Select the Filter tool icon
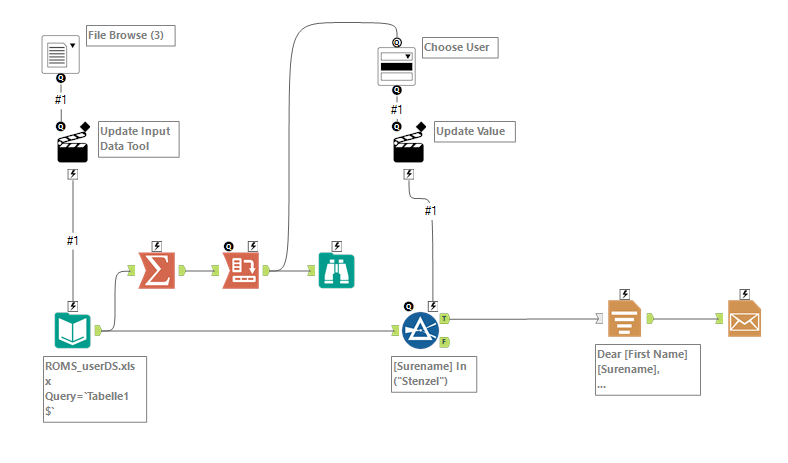The image size is (788, 463). point(420,330)
